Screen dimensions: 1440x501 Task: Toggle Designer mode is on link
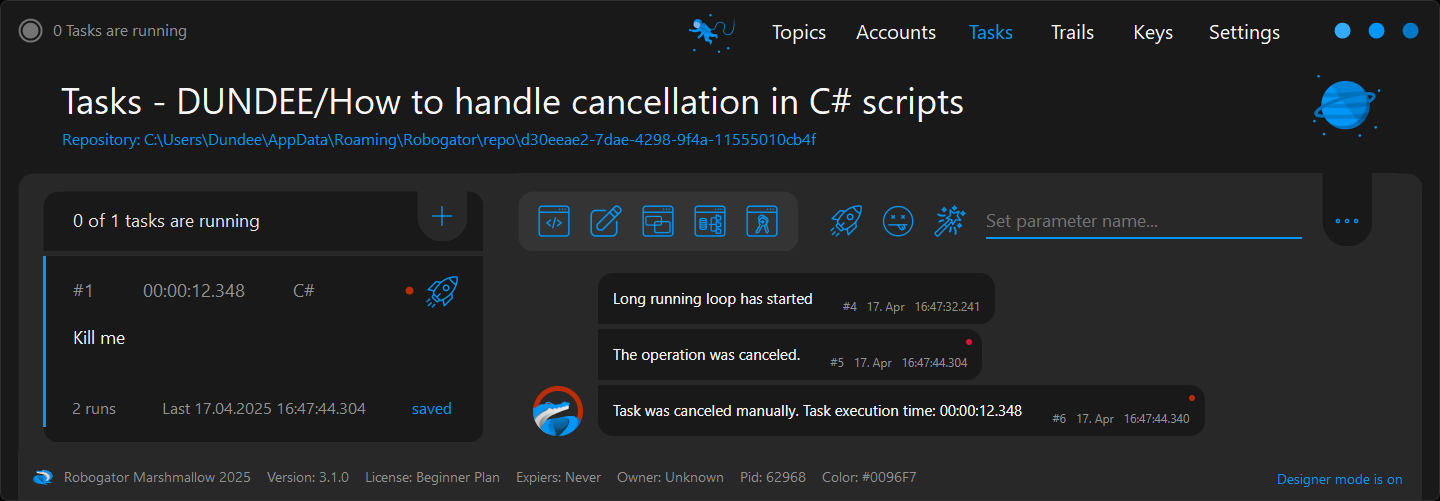click(1339, 479)
